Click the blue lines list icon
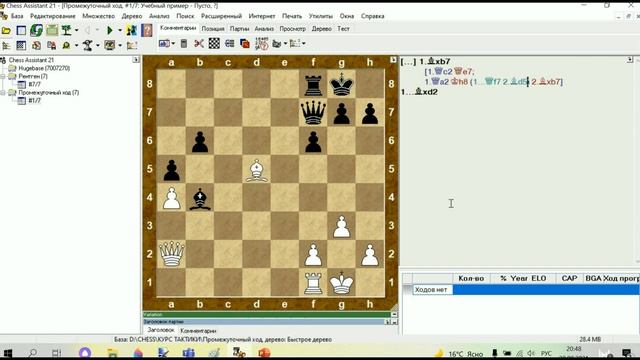 click(229, 44)
